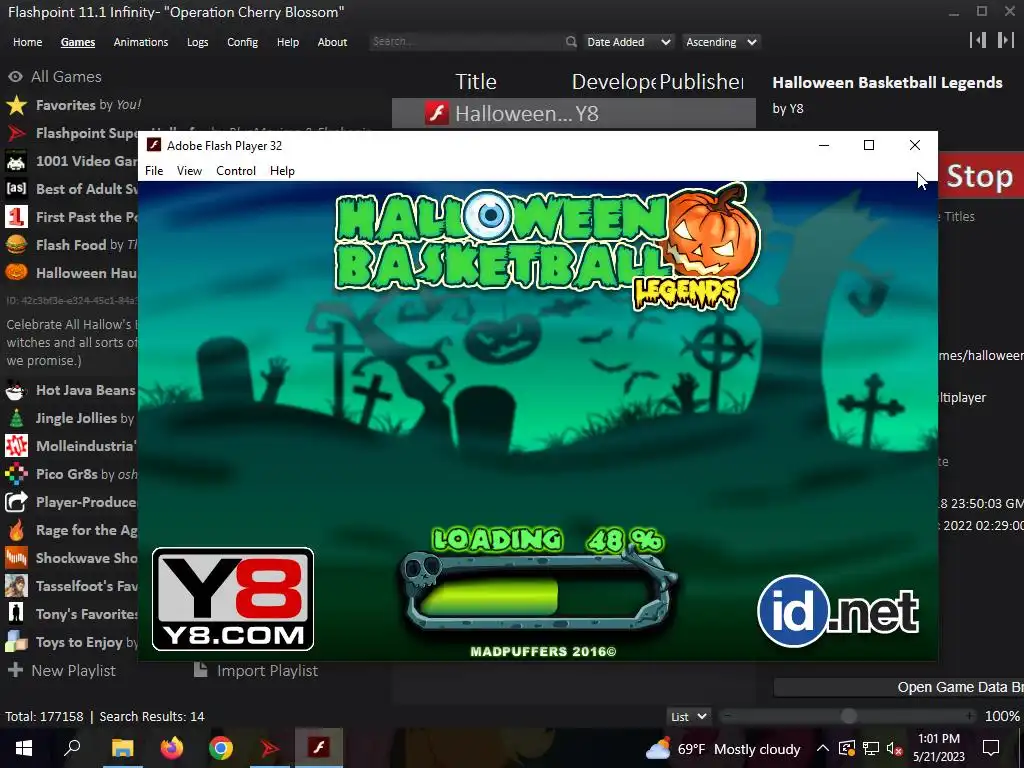Click the weather widget showing 69°F
The image size is (1024, 768).
coord(723,748)
